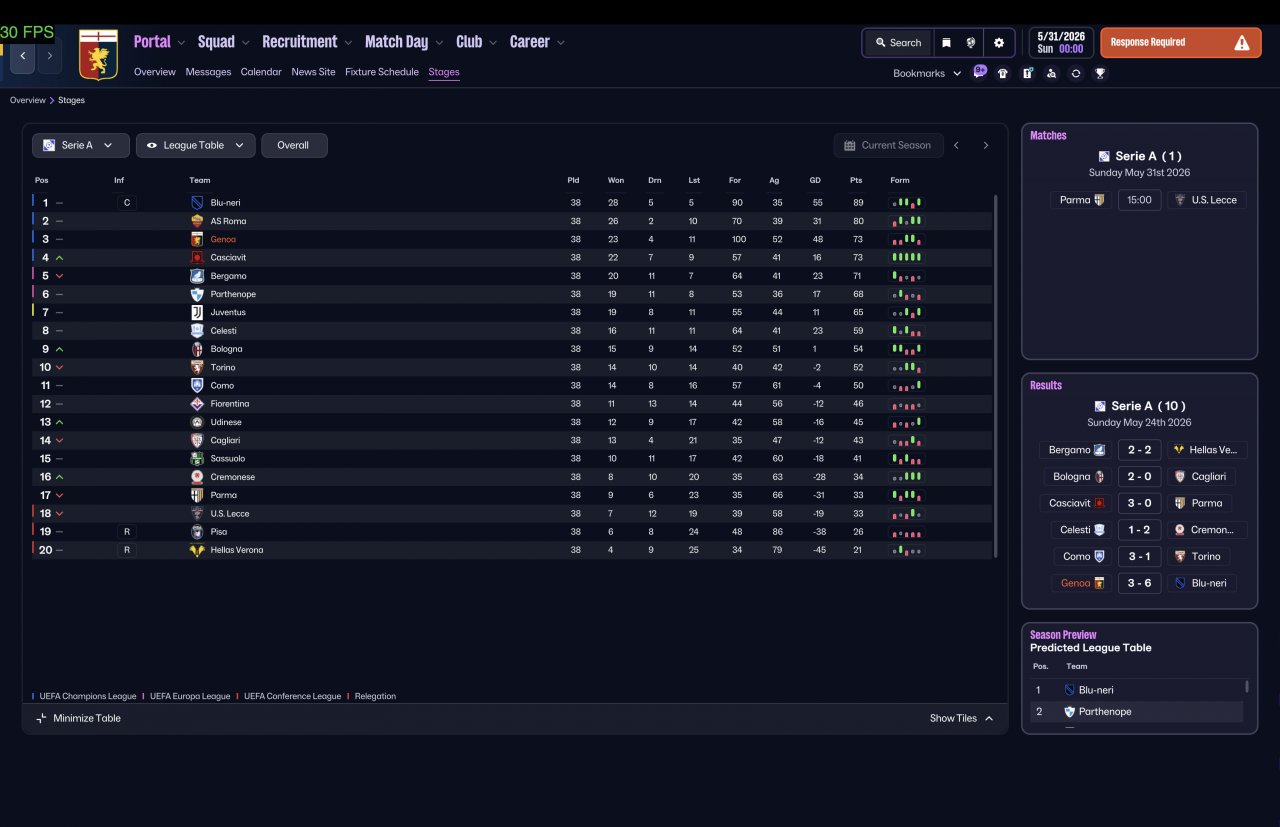Viewport: 1280px width, 827px height.
Task: Click Overview in the breadcrumb
Action: (x=28, y=100)
